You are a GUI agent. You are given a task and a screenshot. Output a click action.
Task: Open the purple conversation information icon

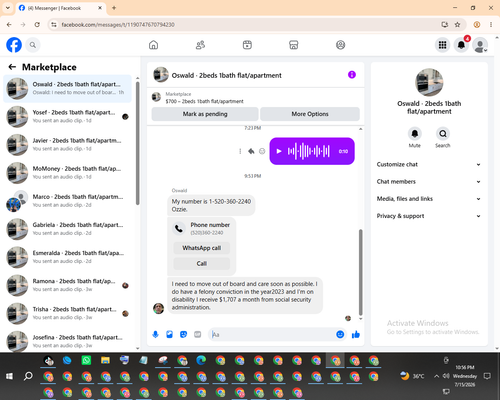[x=352, y=75]
